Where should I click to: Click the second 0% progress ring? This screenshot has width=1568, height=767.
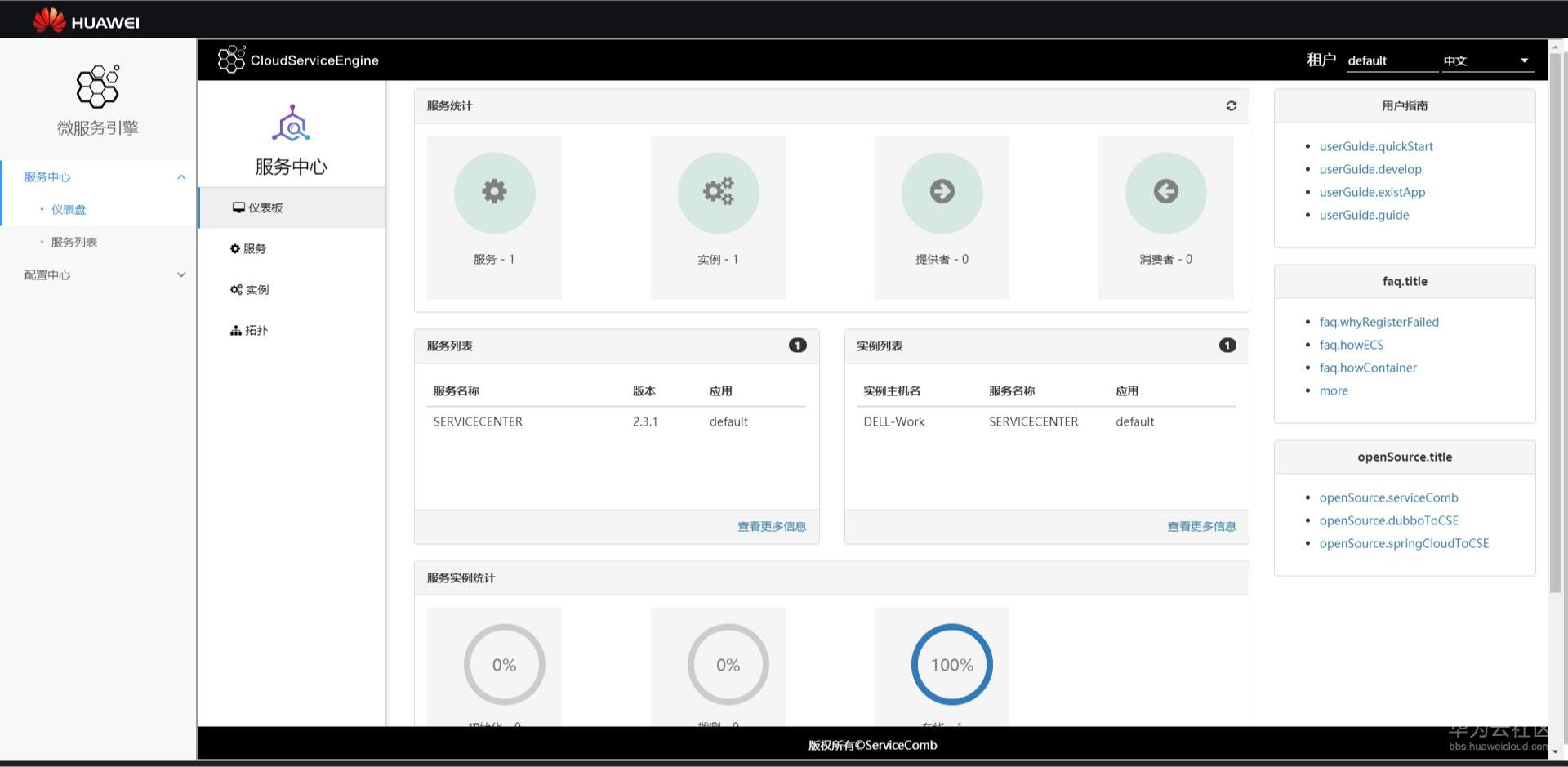(x=728, y=665)
